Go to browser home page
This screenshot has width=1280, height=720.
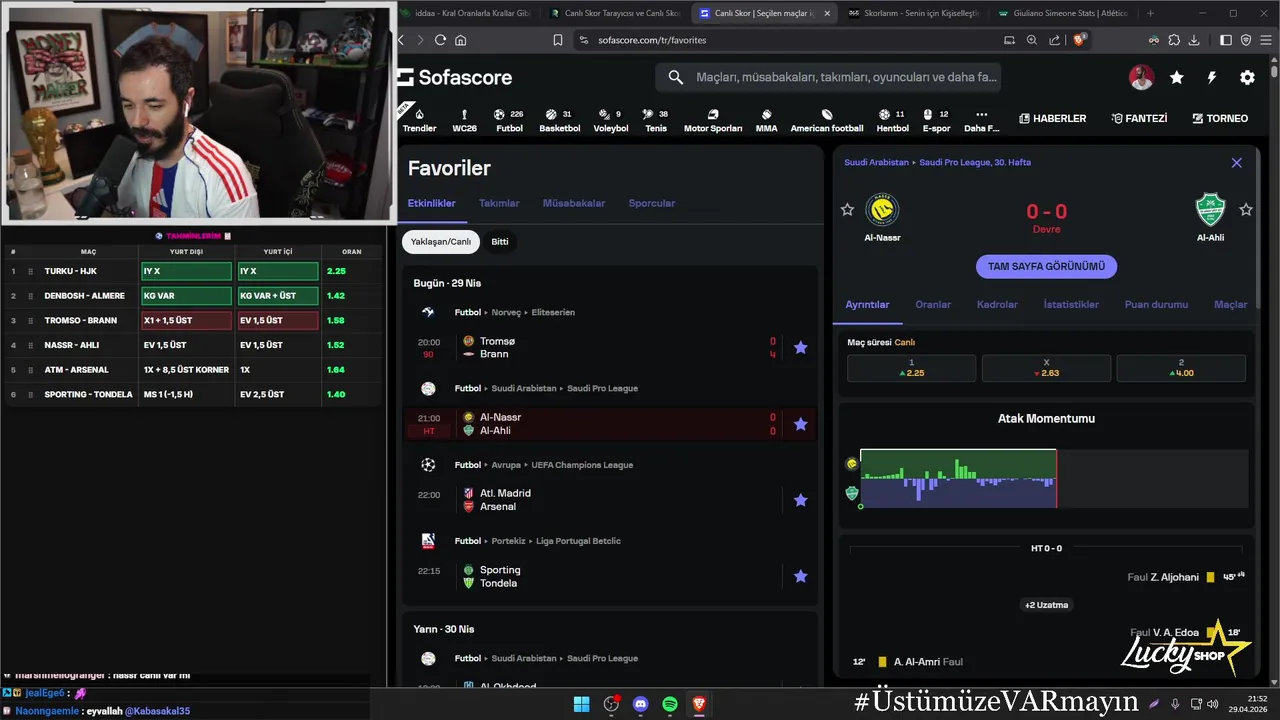[x=460, y=40]
